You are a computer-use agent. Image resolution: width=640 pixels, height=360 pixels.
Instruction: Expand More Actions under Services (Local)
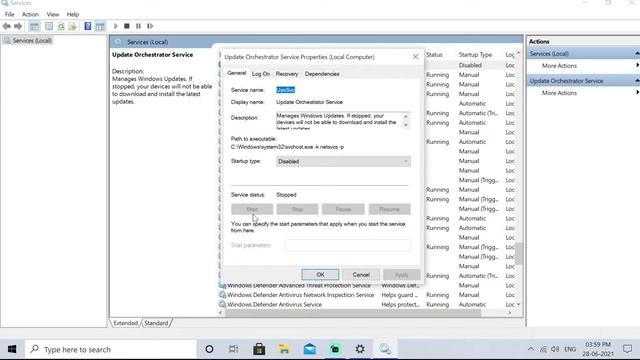pos(559,66)
